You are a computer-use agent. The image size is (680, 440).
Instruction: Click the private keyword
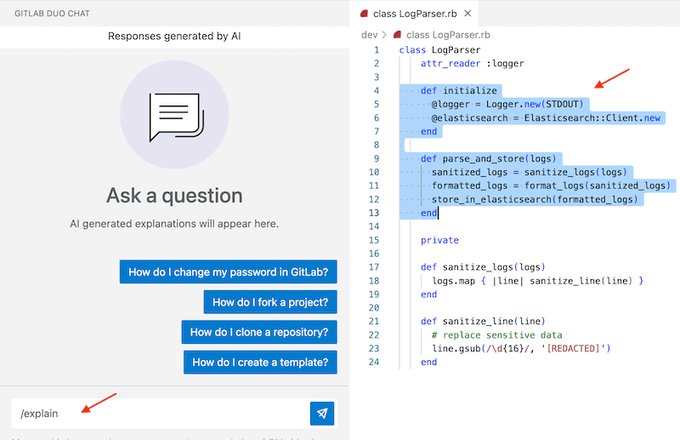pos(439,240)
